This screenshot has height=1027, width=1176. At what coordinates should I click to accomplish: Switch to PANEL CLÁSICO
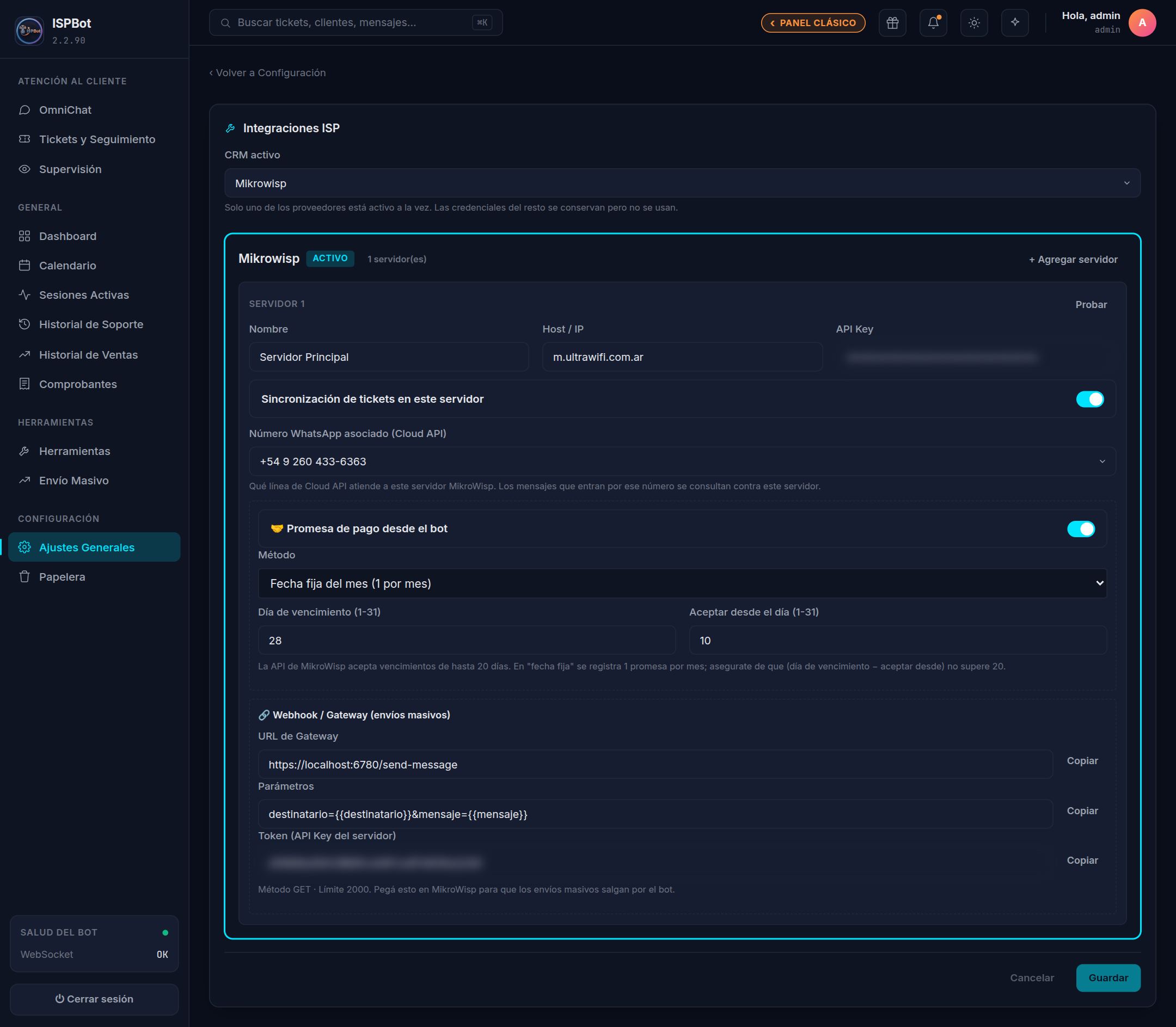[x=812, y=23]
